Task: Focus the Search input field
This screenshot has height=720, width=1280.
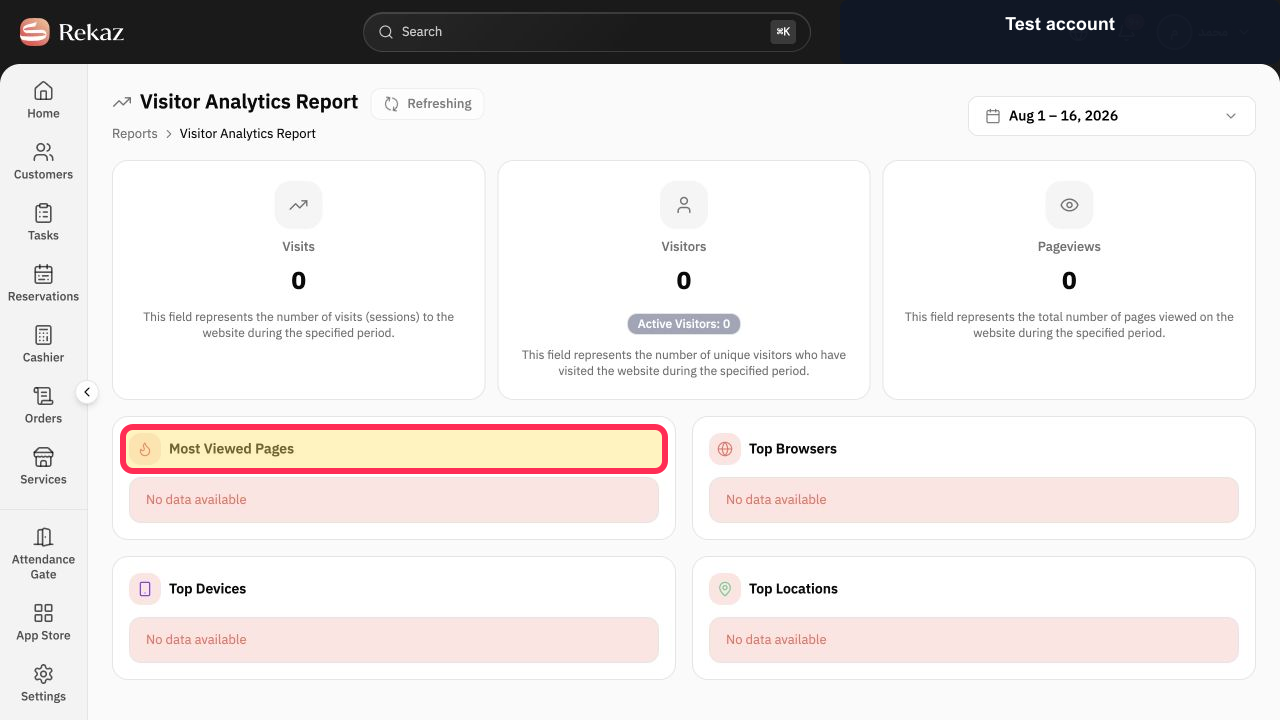Action: click(586, 32)
